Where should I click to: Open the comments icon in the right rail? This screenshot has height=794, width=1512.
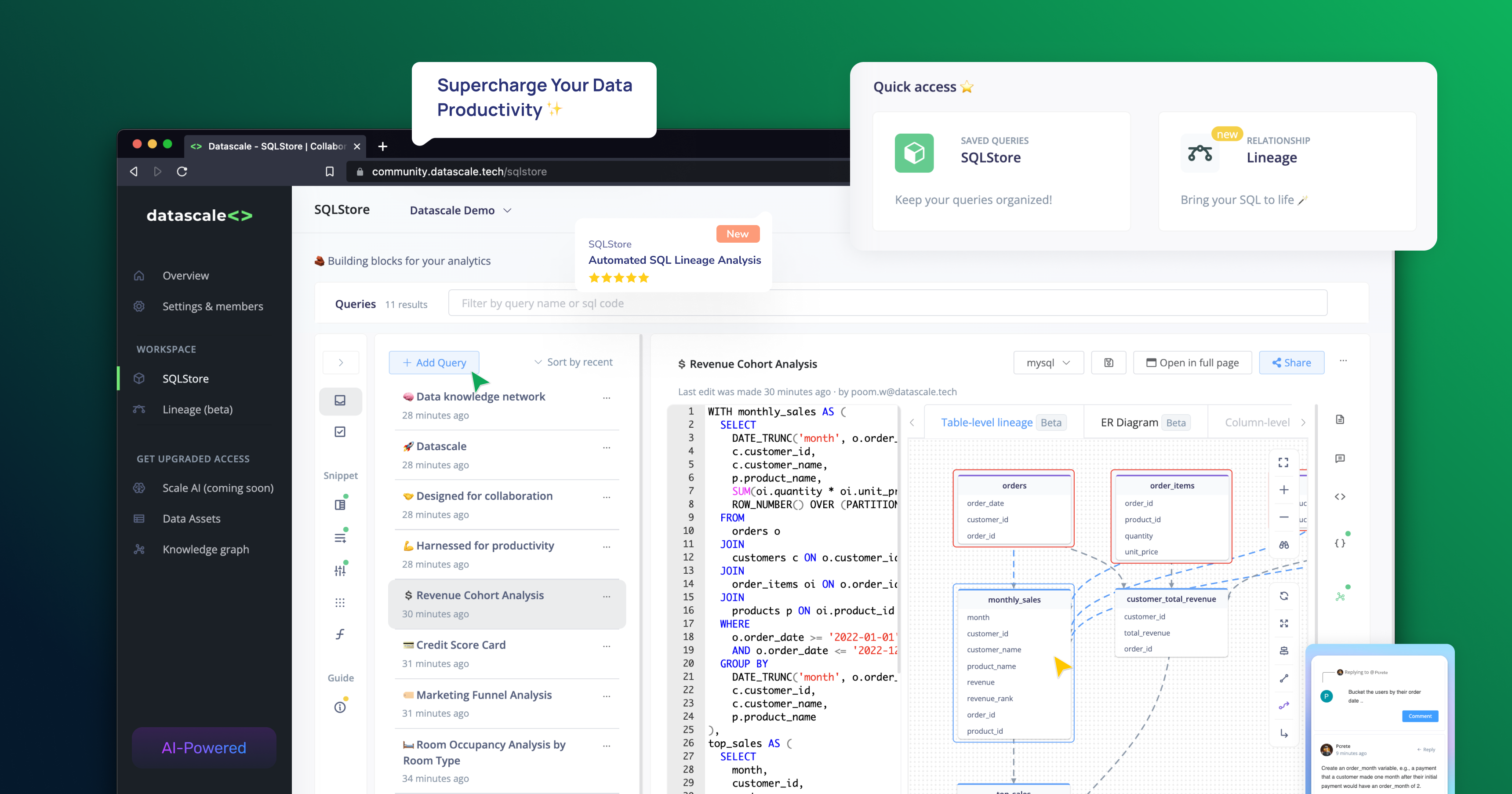1339,458
